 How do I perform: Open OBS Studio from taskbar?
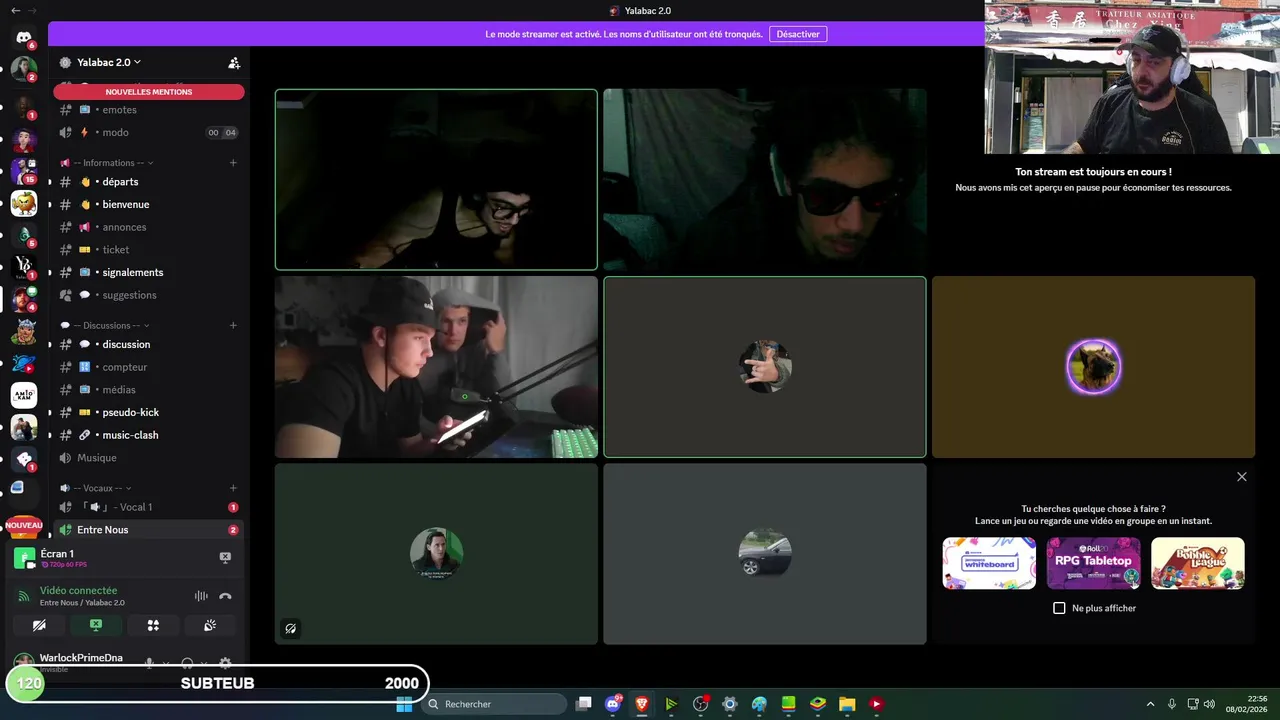(x=700, y=704)
